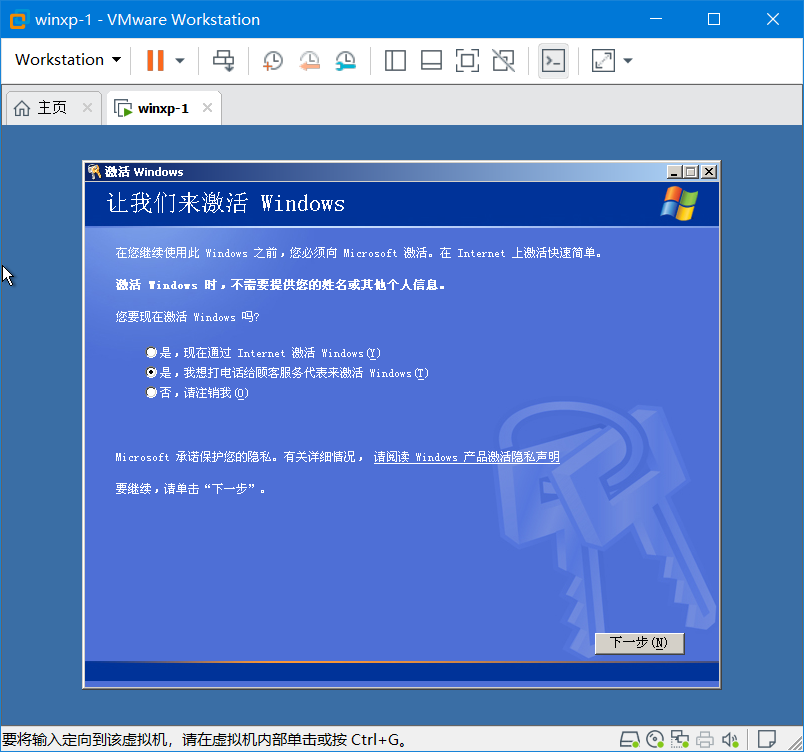
Task: Show or hide the library sidebar
Action: click(x=395, y=60)
